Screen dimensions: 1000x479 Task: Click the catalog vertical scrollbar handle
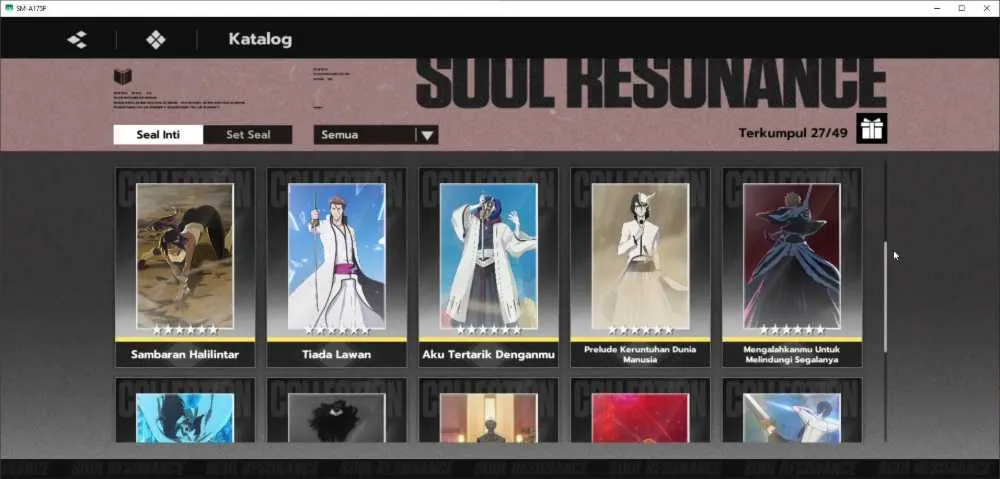pos(885,297)
